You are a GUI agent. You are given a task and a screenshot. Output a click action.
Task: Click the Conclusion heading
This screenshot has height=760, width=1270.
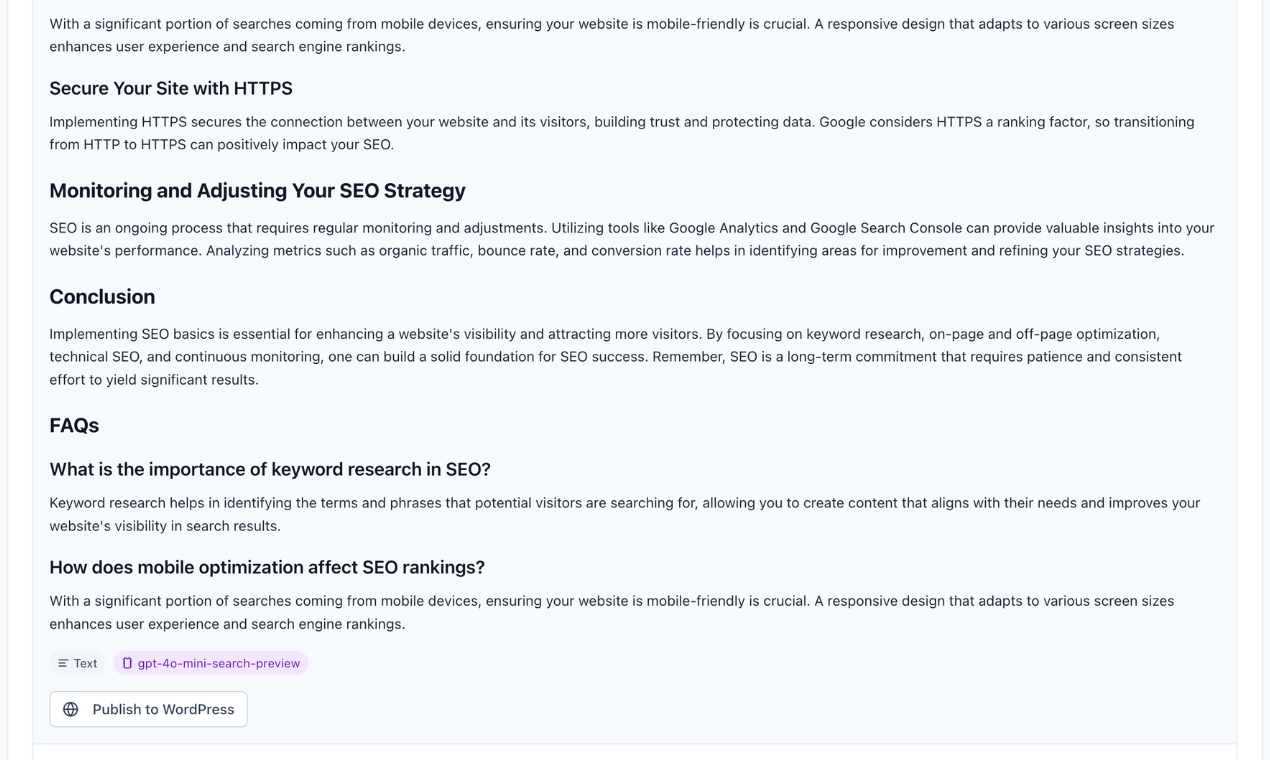point(102,296)
